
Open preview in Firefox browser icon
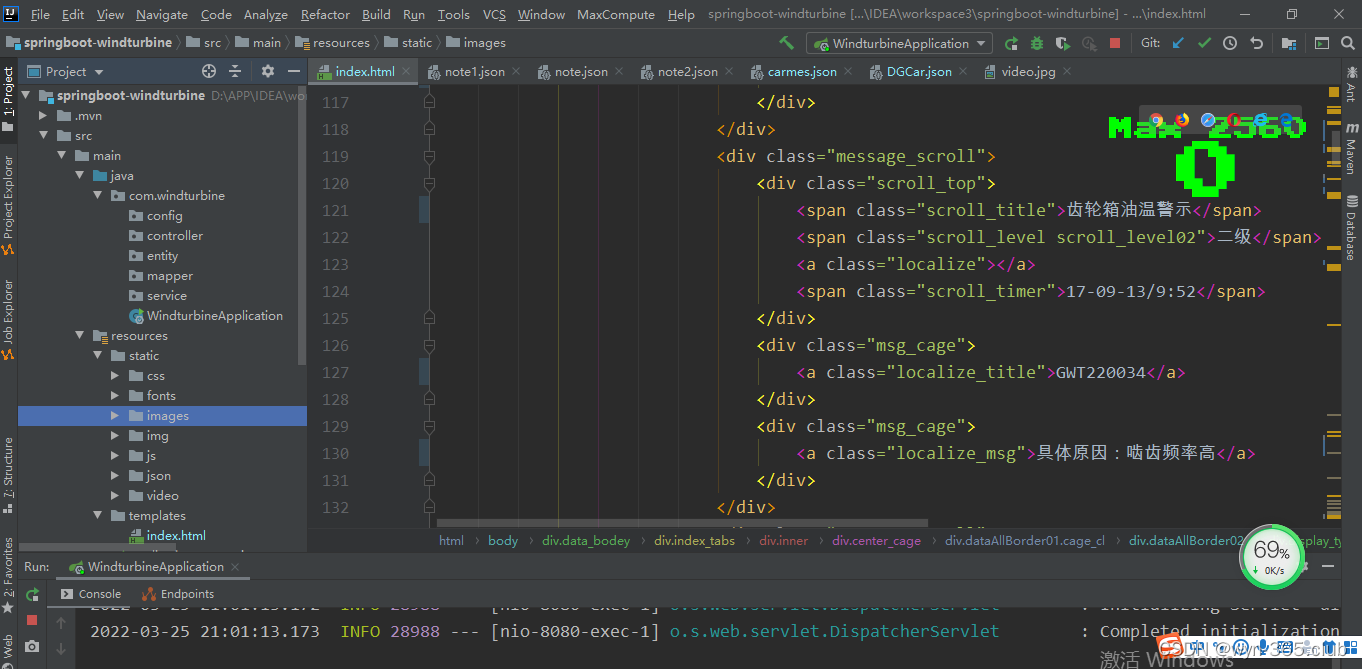pos(1182,119)
